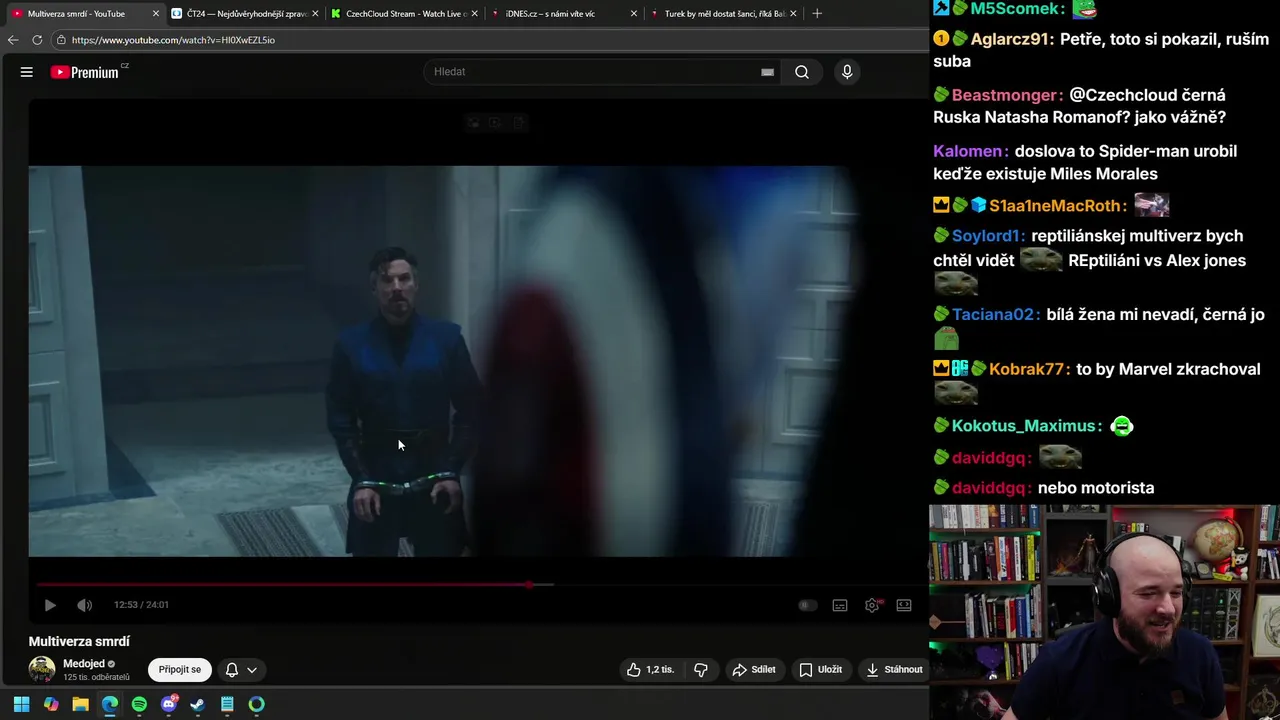
Task: Toggle the autoplay switch in the player
Action: (807, 605)
